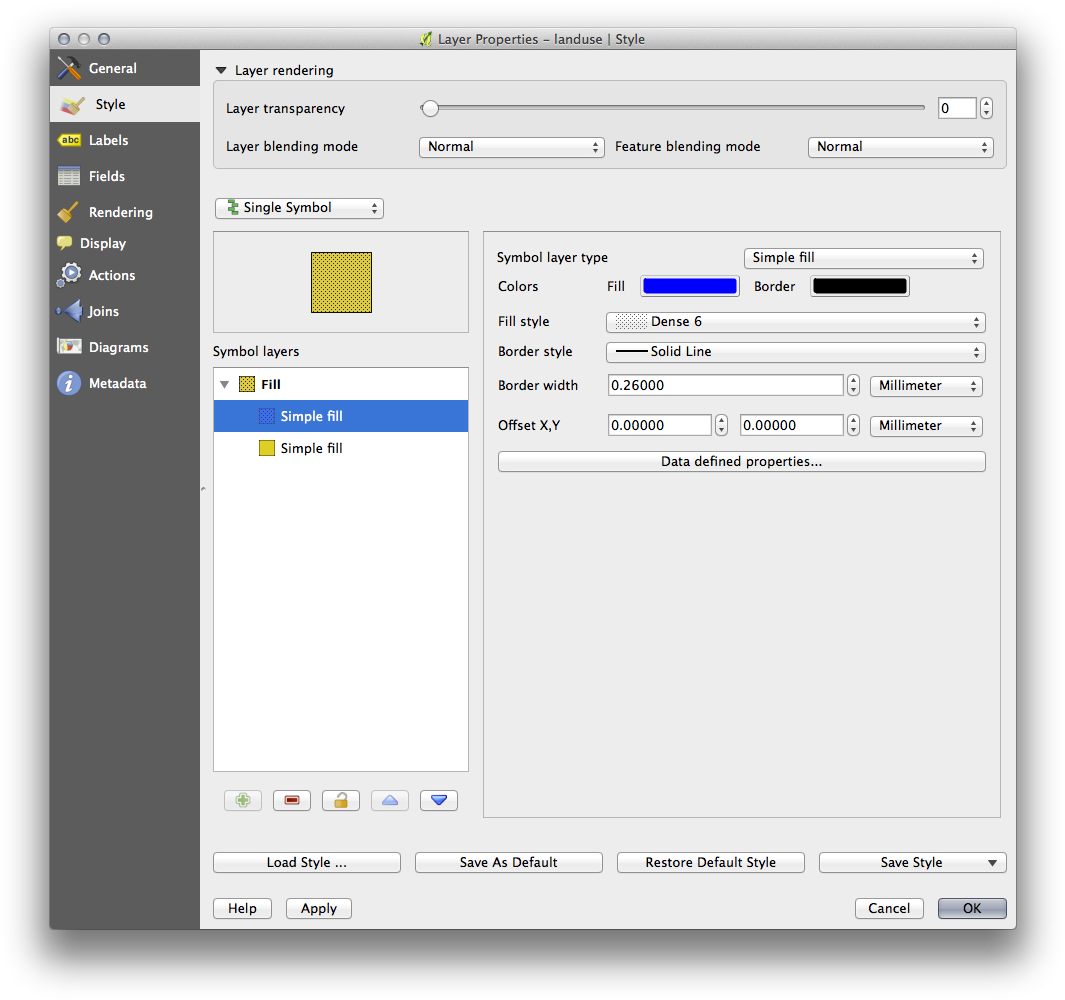This screenshot has height=1000, width=1065.
Task: Click the add symbol layer plus icon
Action: tap(243, 800)
